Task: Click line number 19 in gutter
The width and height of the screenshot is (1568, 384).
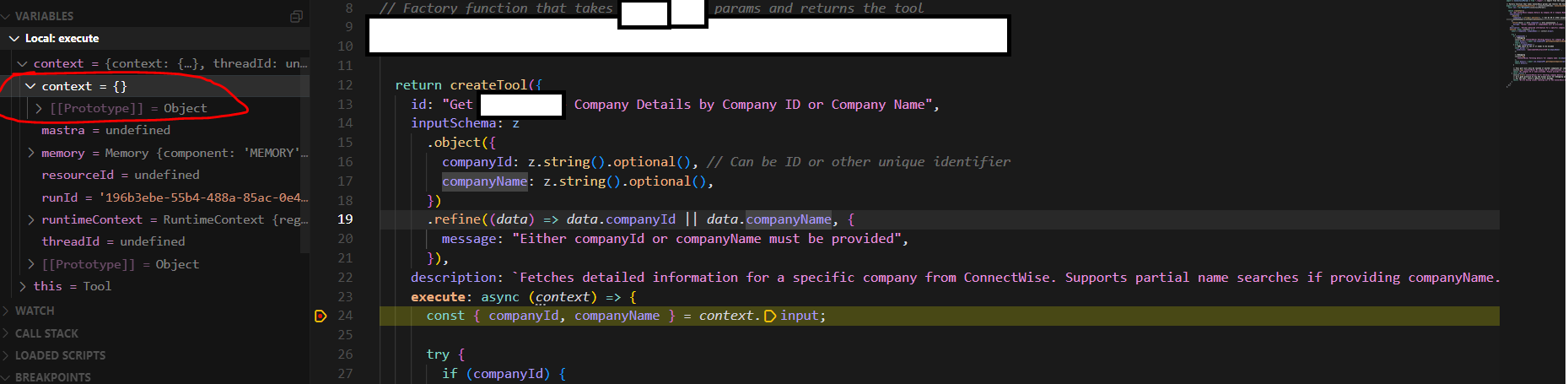Action: click(x=345, y=219)
